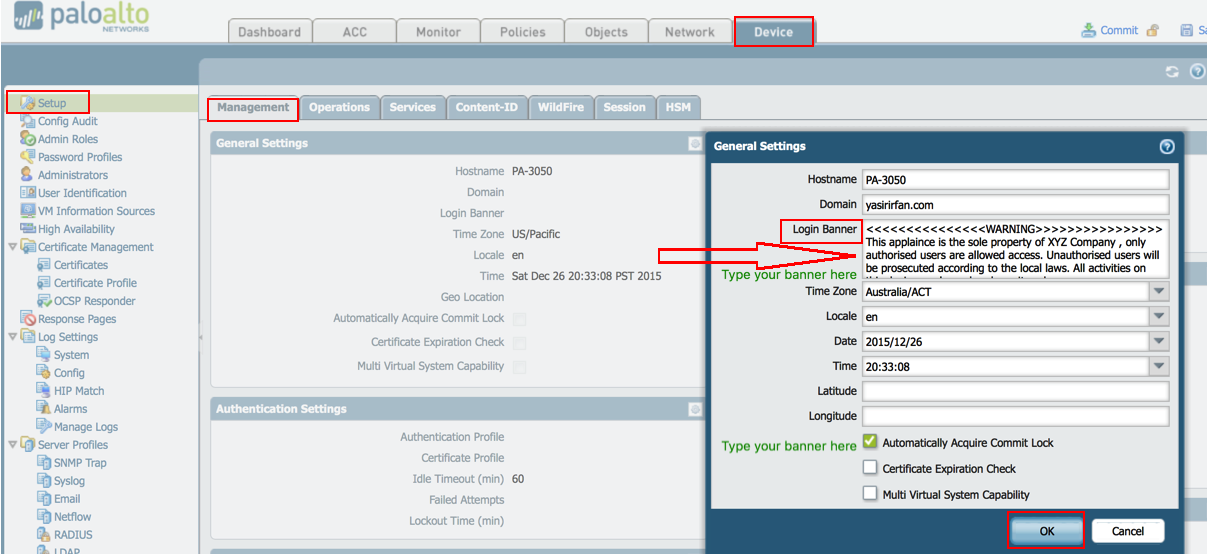
Task: Cancel the General Settings dialog
Action: click(x=1128, y=531)
